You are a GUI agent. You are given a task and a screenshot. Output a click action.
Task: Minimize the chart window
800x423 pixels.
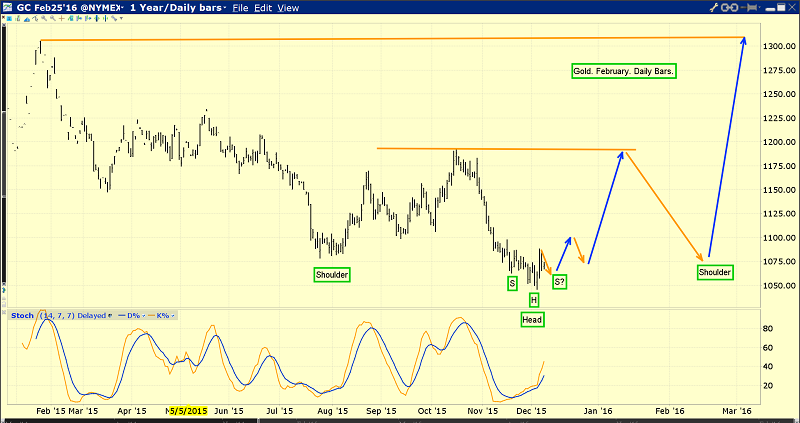click(758, 7)
